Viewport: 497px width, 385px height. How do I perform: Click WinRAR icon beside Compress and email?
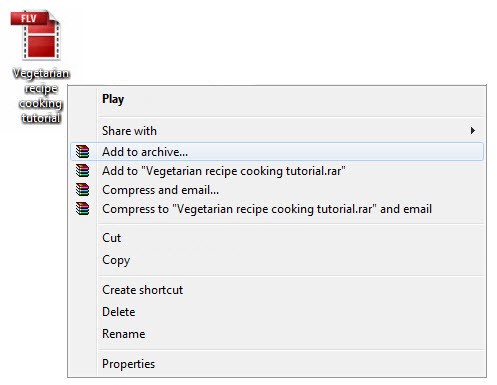tap(82, 190)
